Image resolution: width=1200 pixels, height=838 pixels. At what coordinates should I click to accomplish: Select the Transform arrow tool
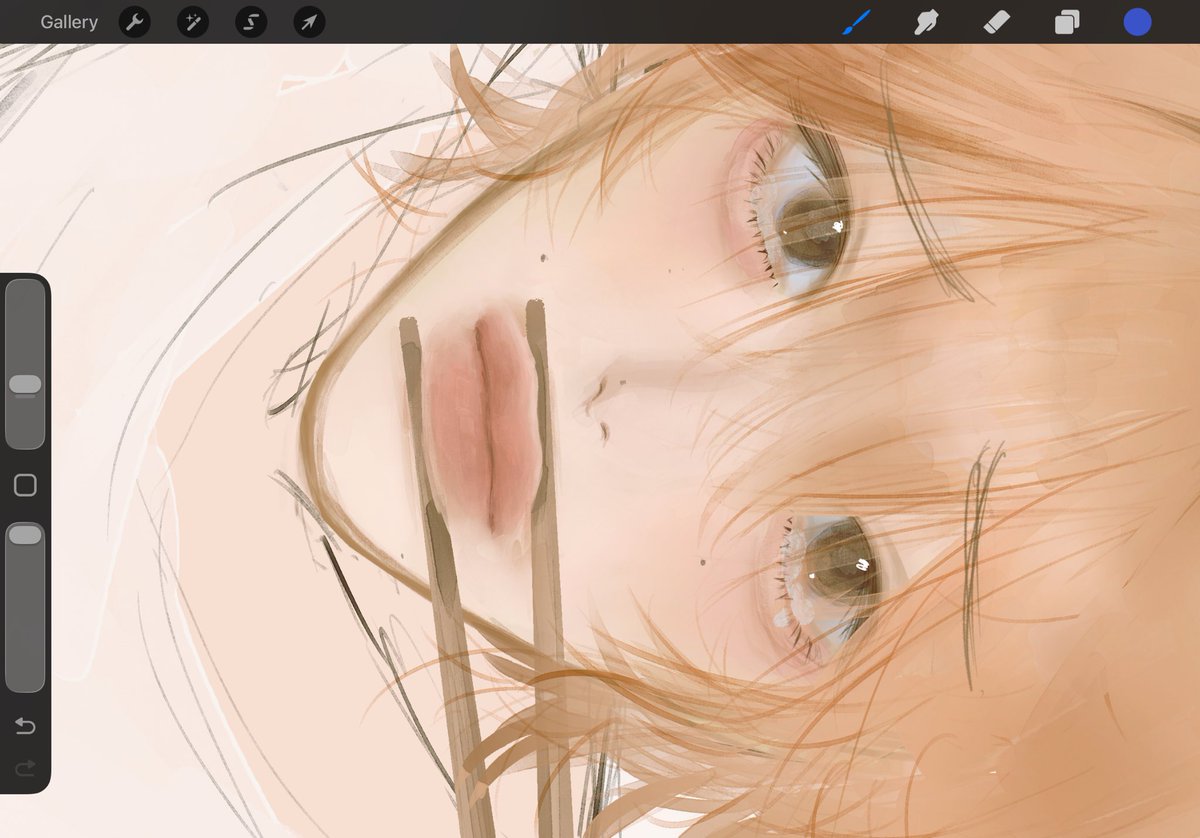click(x=308, y=21)
